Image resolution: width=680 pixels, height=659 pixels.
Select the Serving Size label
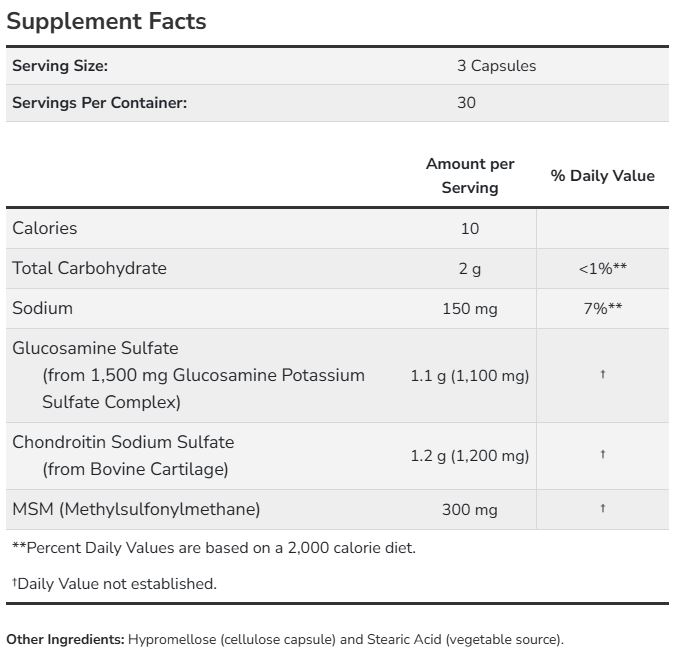click(x=60, y=66)
